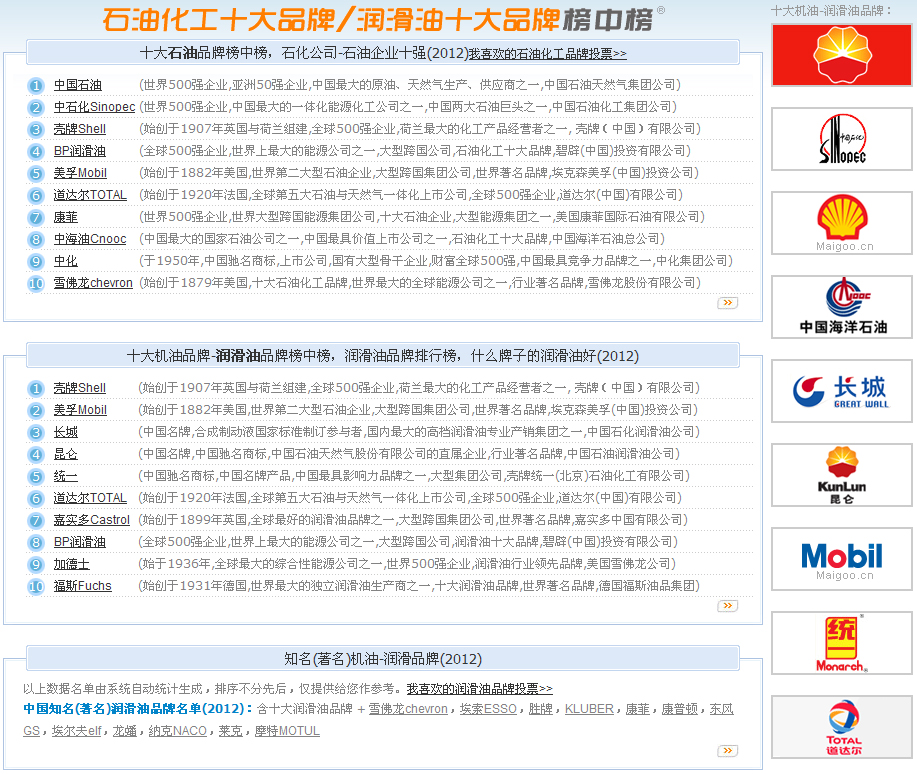Click the 十大机油-润滑油品牌 sidebar label
Viewport: 917px width, 774px height.
pos(832,11)
